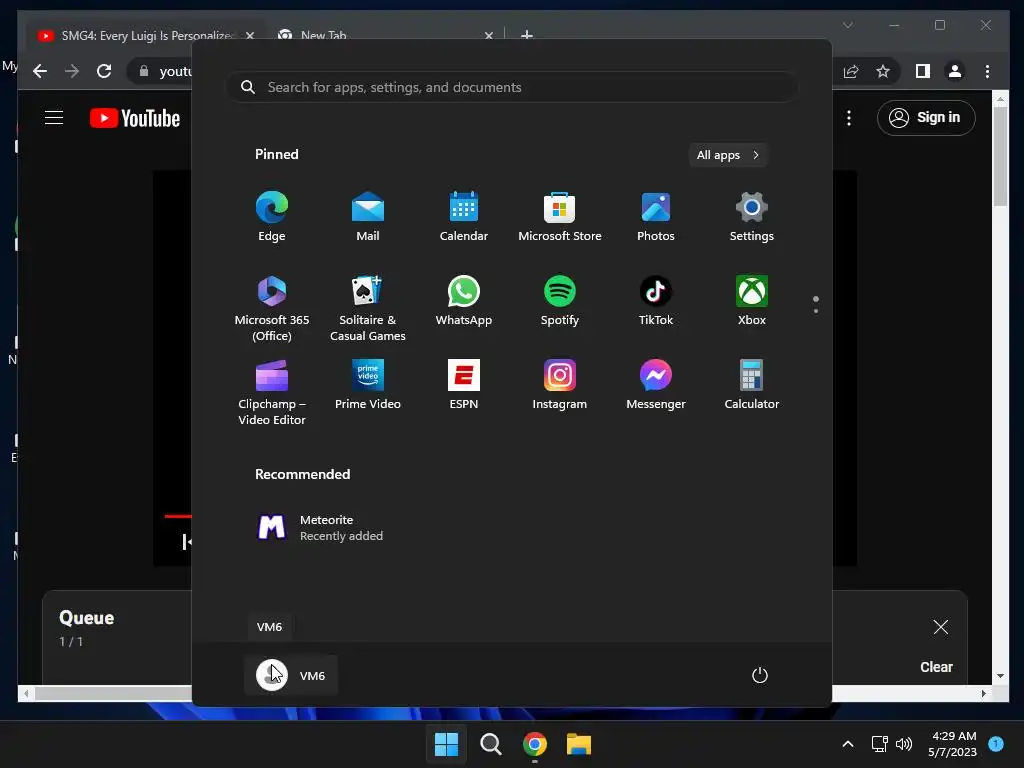This screenshot has height=768, width=1024.
Task: Toggle Chrome side panel
Action: click(x=922, y=71)
